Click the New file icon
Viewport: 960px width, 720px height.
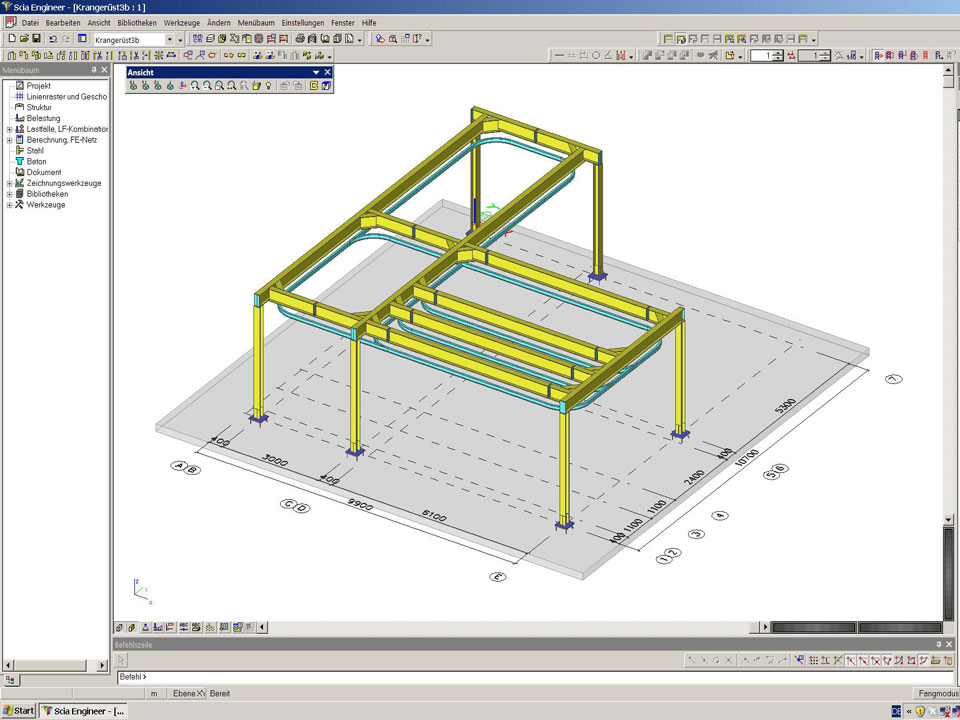coord(10,39)
